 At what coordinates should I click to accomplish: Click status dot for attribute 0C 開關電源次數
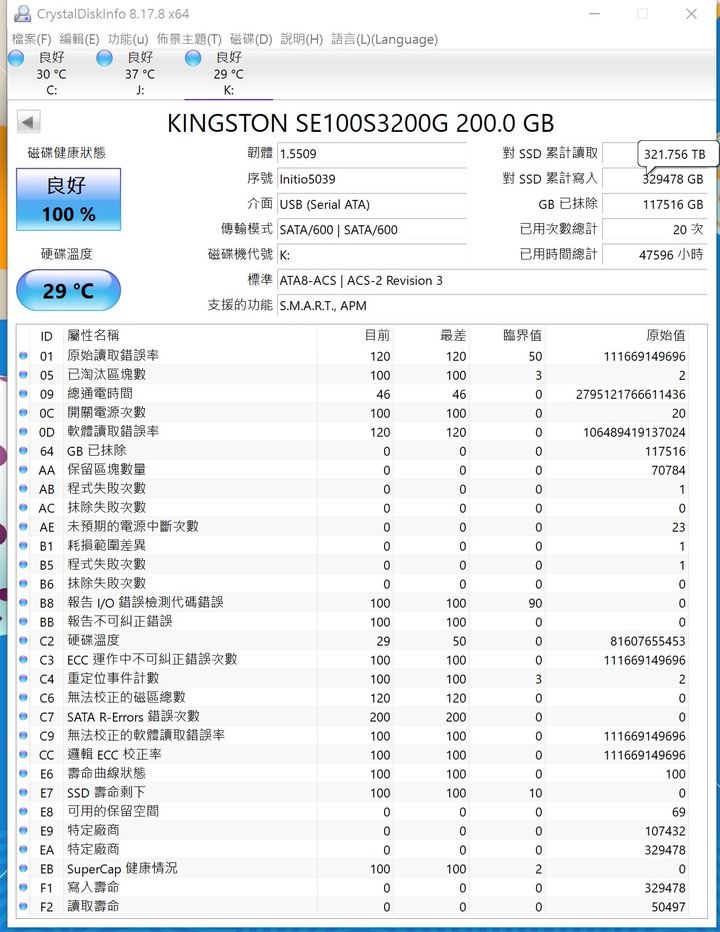tap(23, 413)
